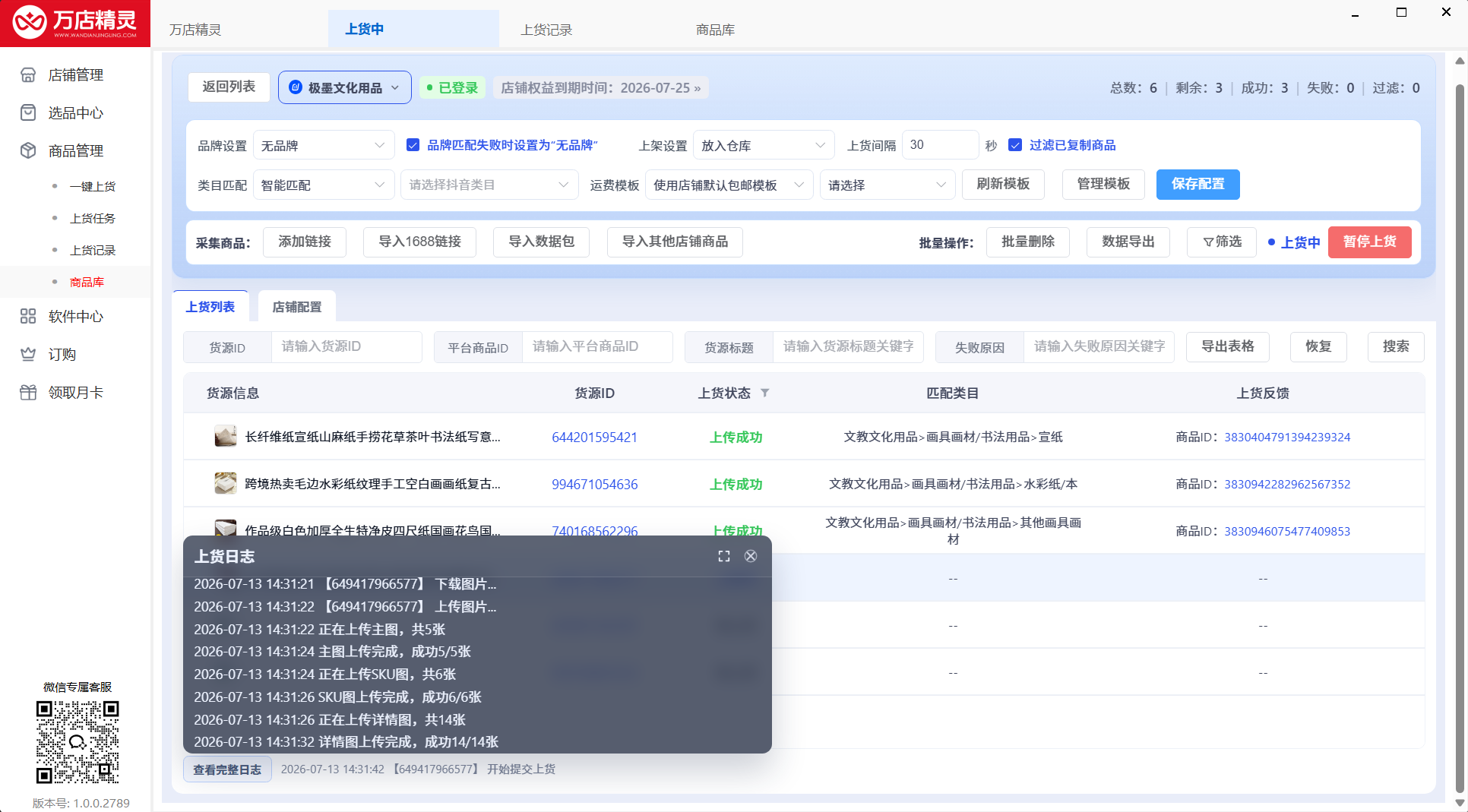Click thumbnail of 长纤维纸宣纸 product
This screenshot has height=812, width=1468.
(226, 437)
